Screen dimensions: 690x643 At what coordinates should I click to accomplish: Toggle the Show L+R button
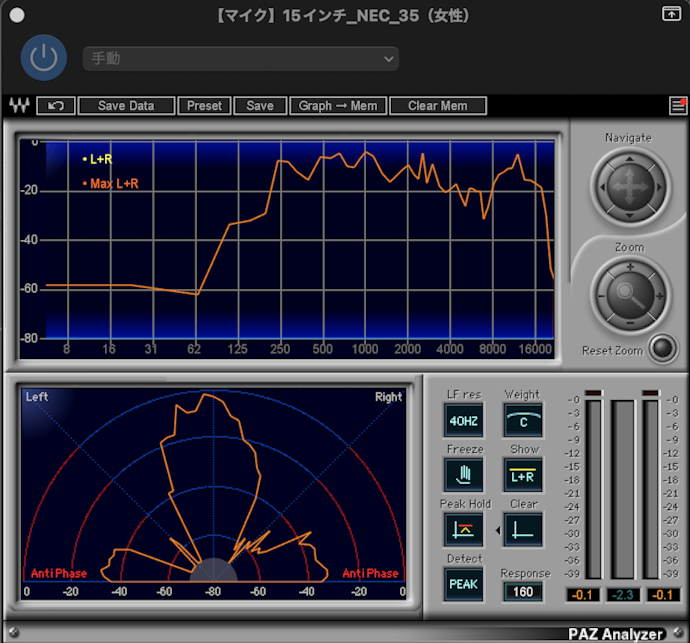tap(523, 475)
